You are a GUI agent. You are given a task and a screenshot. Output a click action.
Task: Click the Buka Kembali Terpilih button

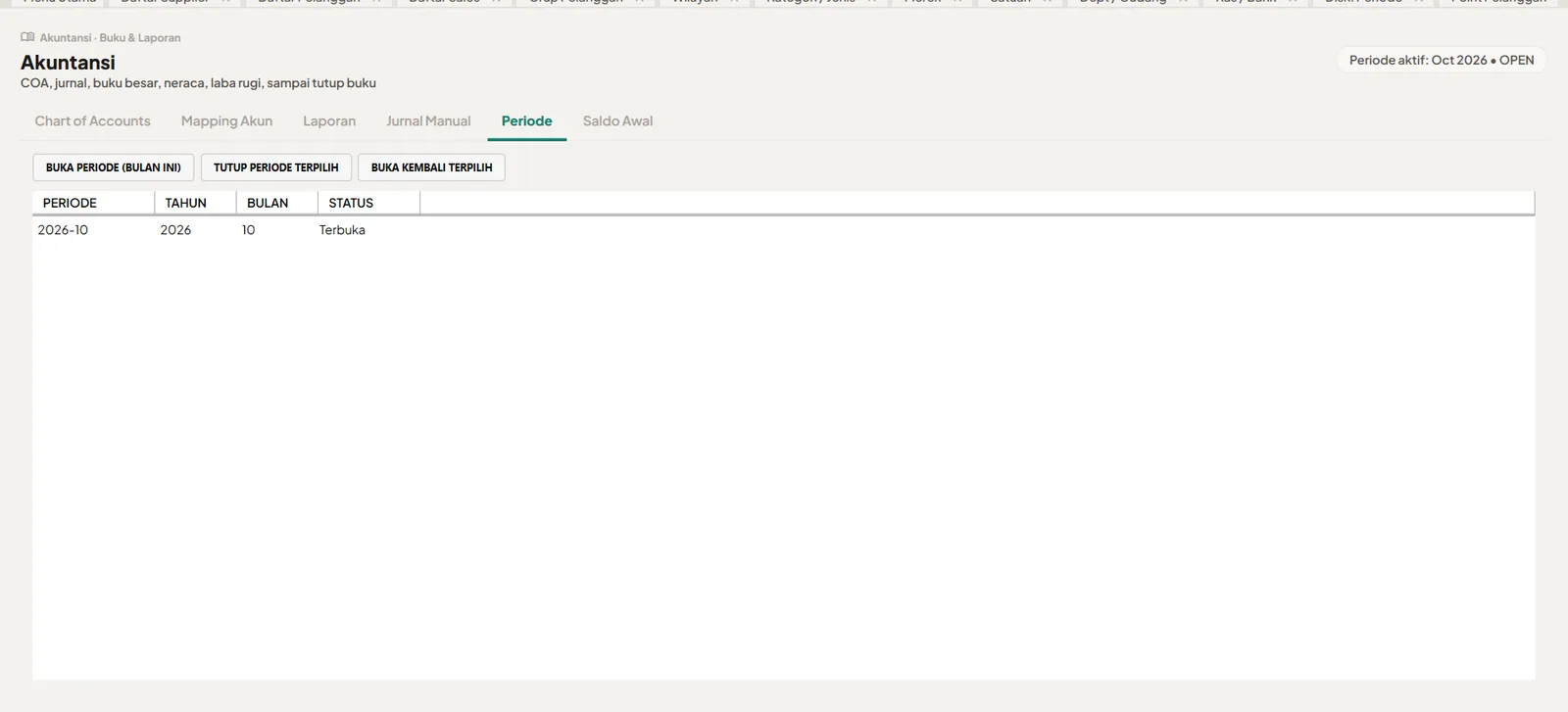432,167
